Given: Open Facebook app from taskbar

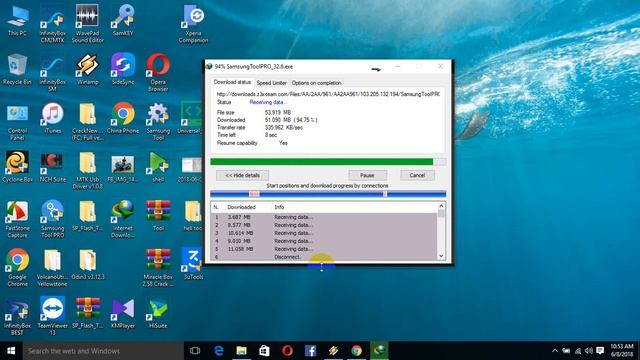Looking at the screenshot, I should [310, 351].
